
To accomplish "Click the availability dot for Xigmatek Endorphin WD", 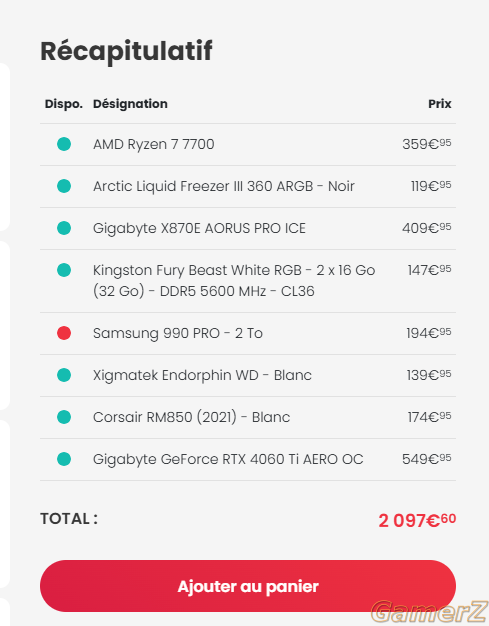I will [64, 375].
